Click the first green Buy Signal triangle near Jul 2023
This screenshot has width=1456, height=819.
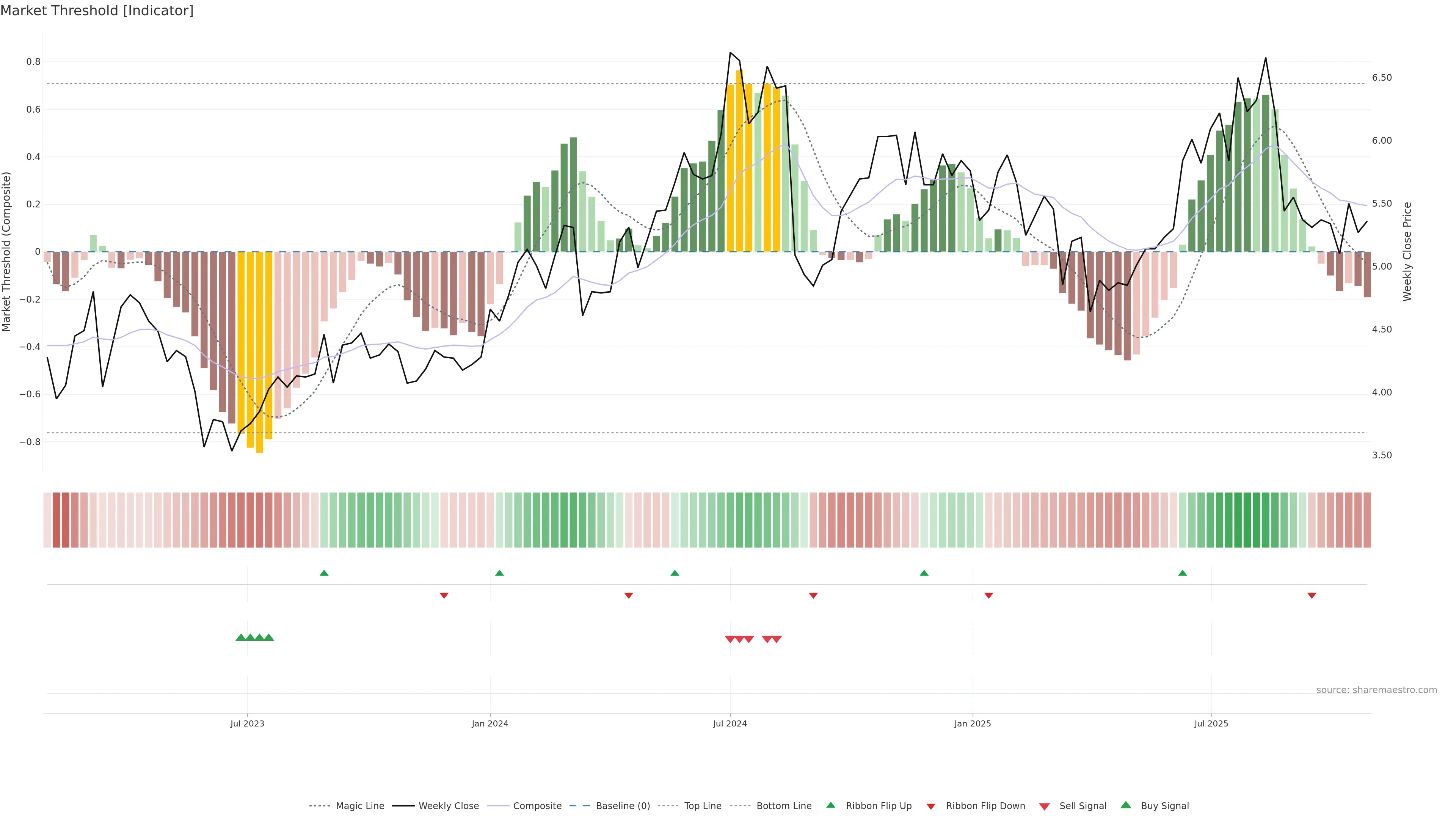pyautogui.click(x=241, y=637)
